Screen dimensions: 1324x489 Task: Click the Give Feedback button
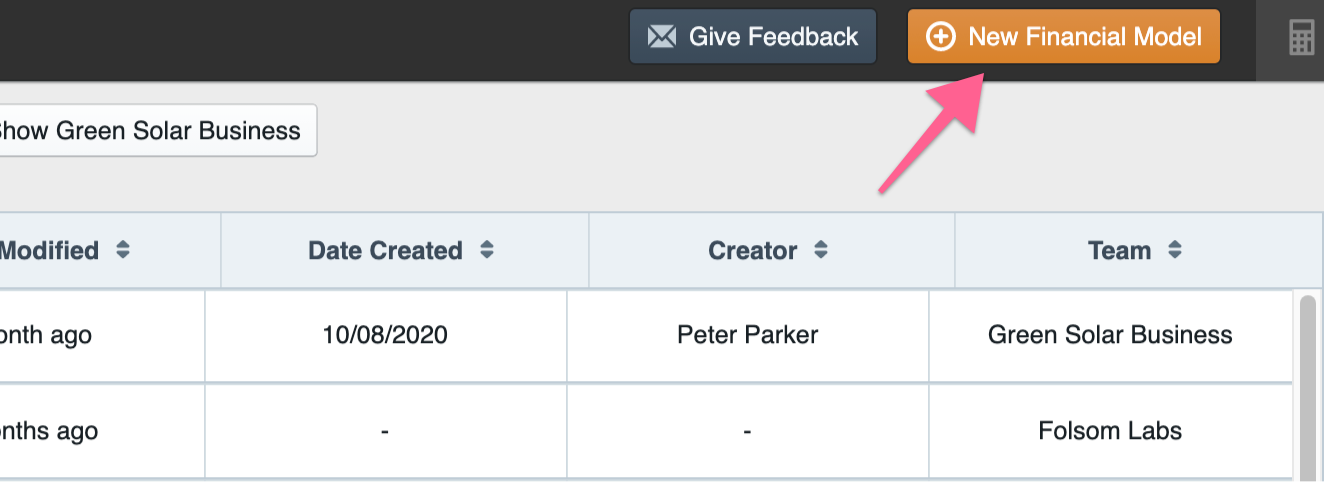click(753, 37)
